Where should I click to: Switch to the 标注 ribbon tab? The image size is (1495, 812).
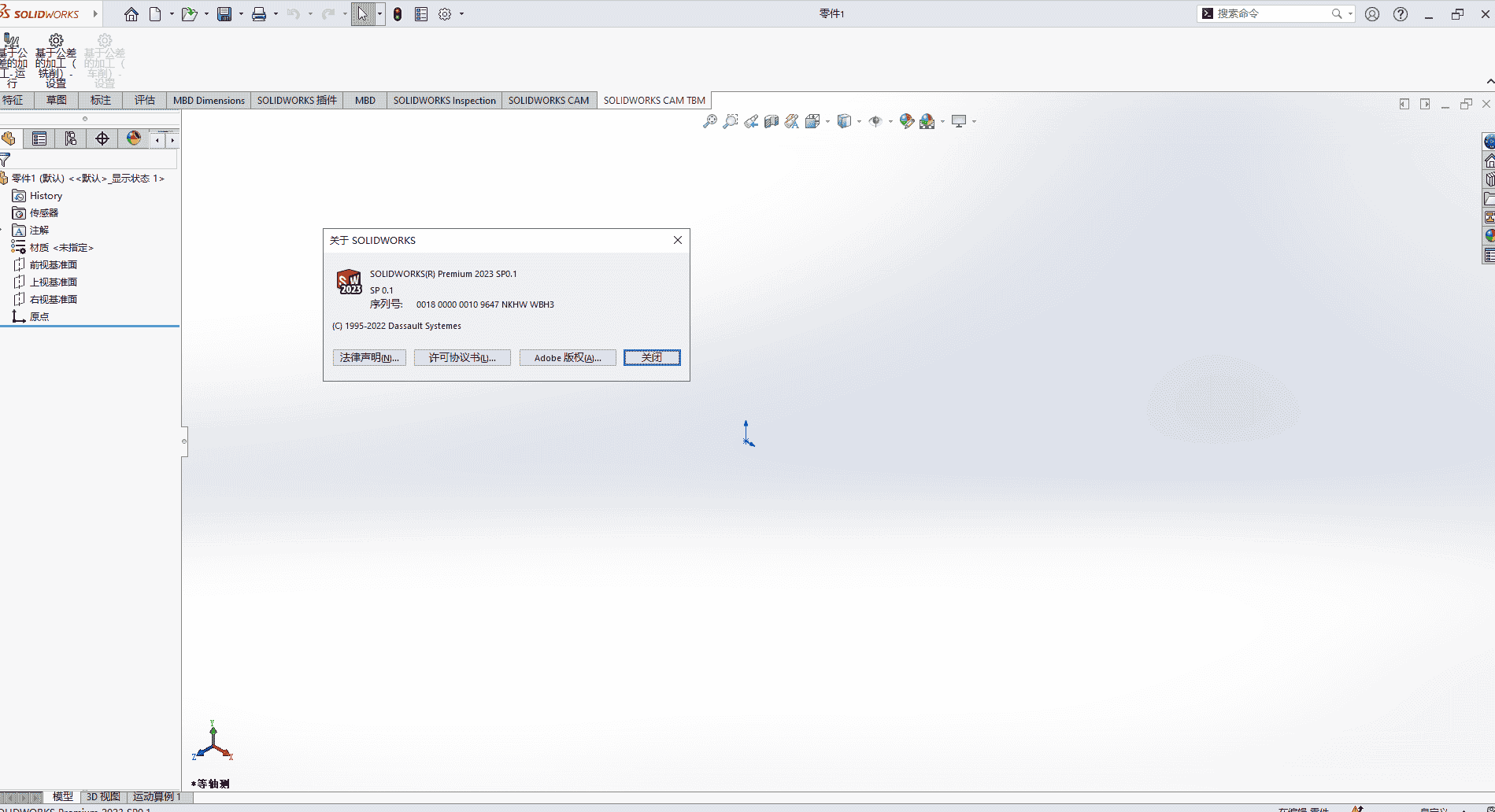101,100
